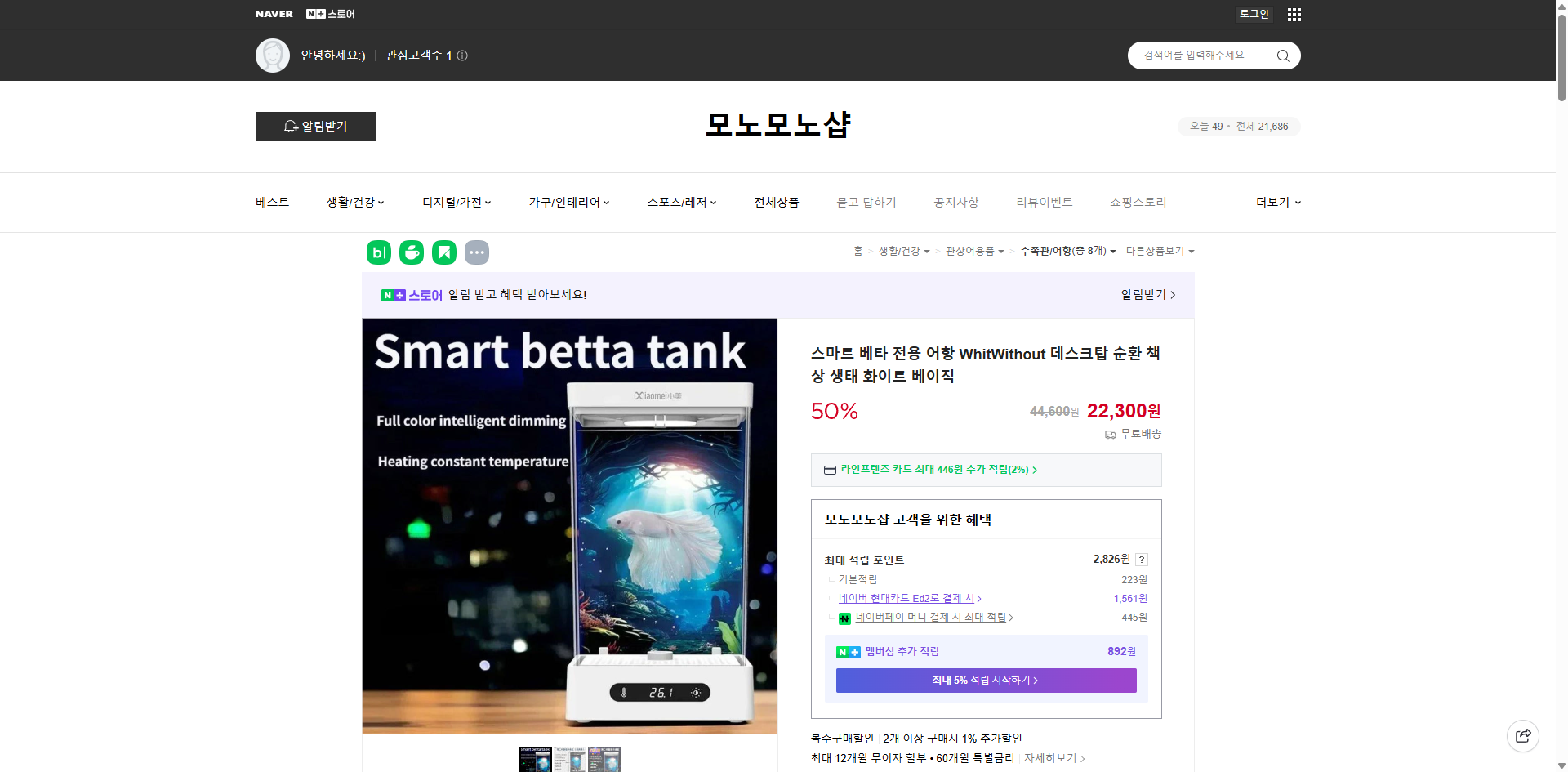The image size is (1568, 772).
Task: Open the 네이버 현대카드 Ed2 payment link
Action: tap(908, 598)
